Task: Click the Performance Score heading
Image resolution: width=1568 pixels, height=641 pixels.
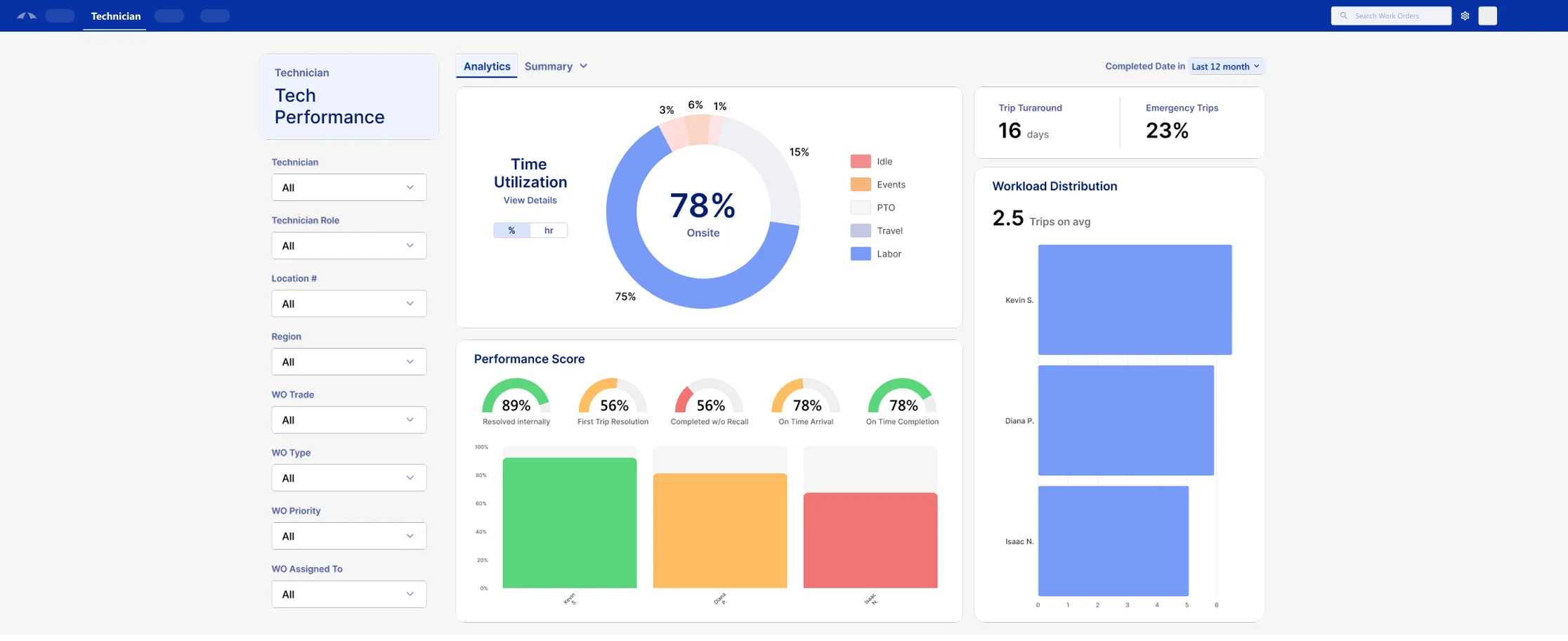Action: point(529,359)
